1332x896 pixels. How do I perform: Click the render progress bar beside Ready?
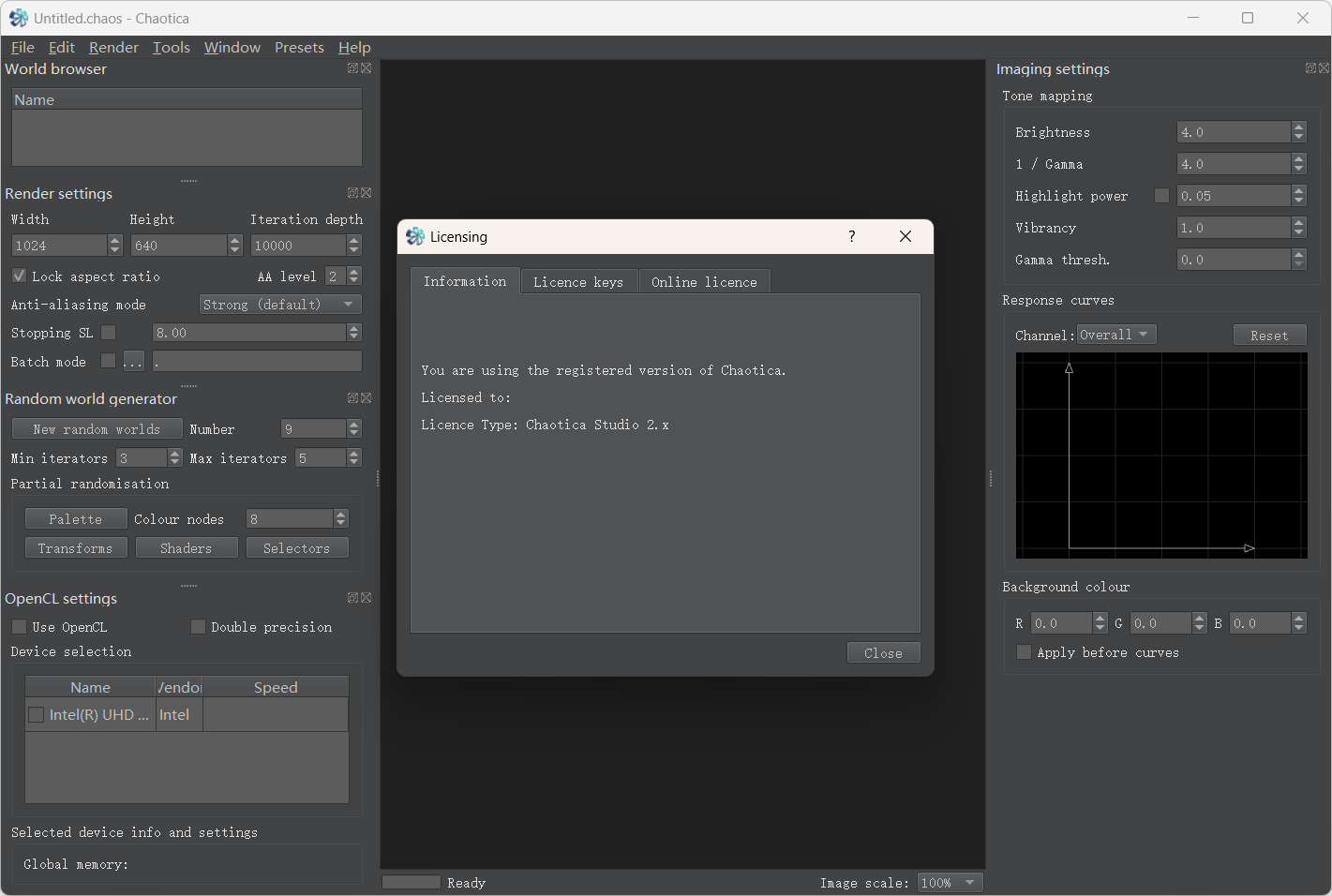(412, 882)
